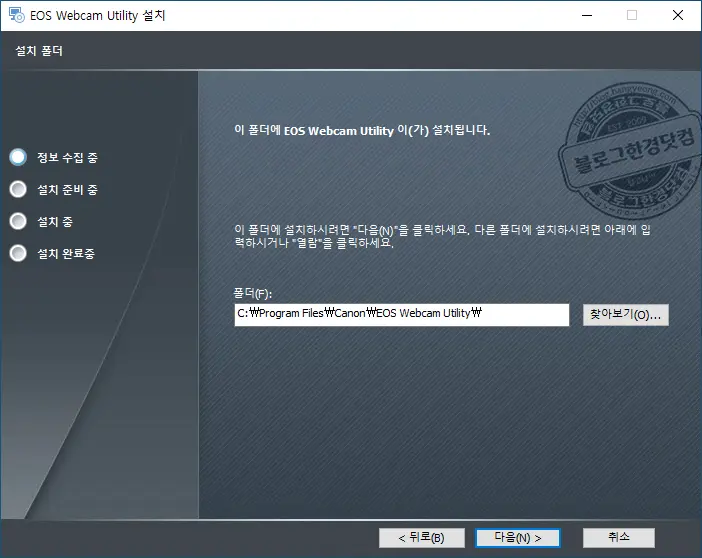Click the 설치 폴더 heading text
The image size is (702, 558).
click(x=39, y=51)
